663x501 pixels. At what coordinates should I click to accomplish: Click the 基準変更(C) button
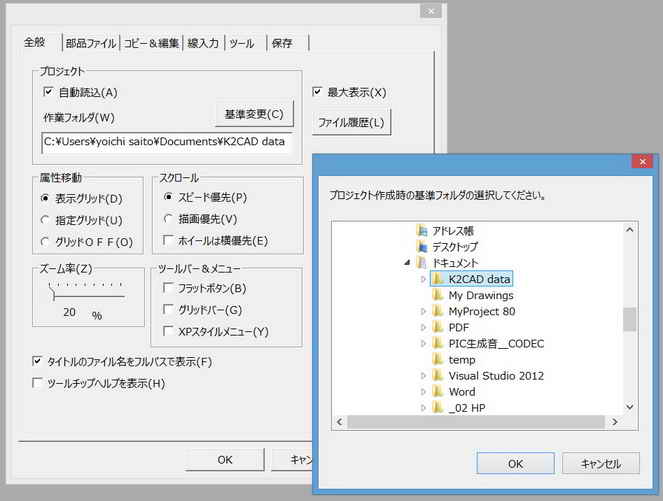point(254,114)
